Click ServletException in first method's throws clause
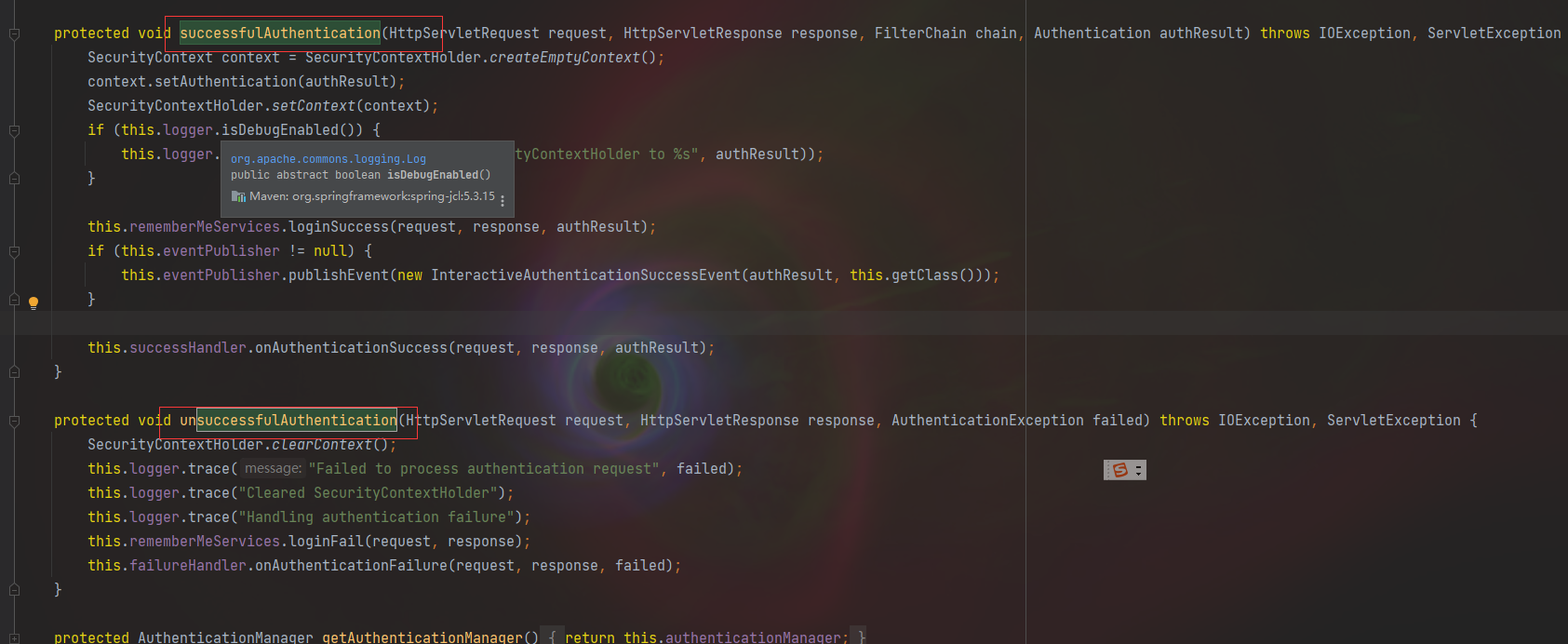This screenshot has height=644, width=1568. 1494,34
